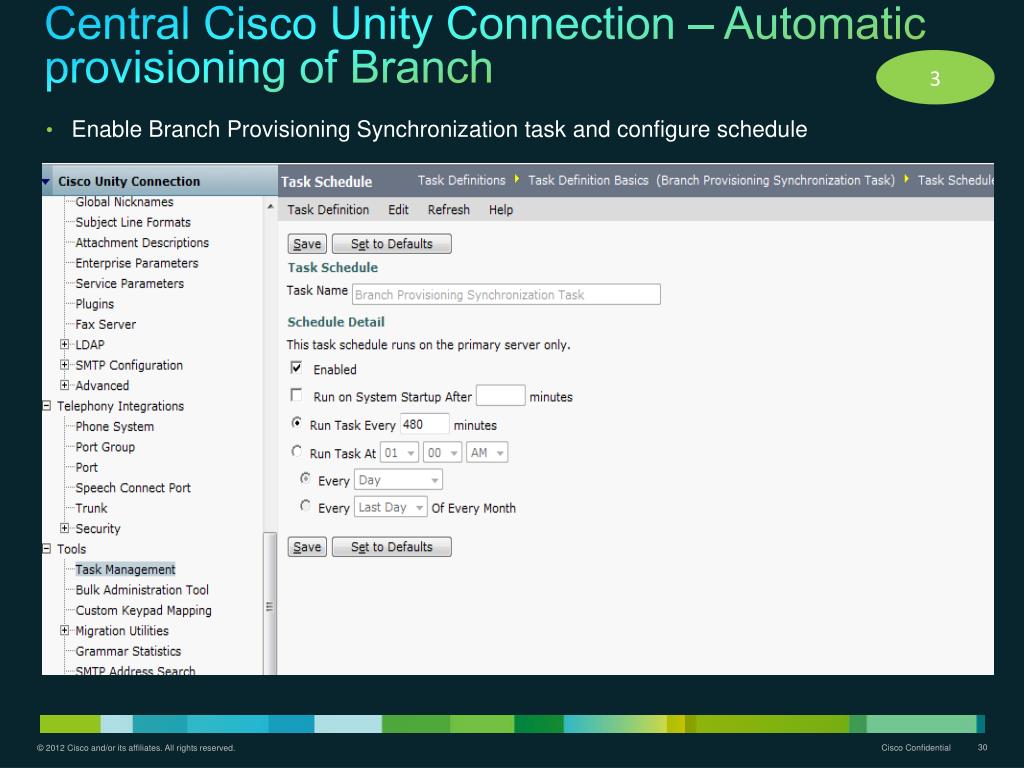Toggle the Enabled checkbox
Screen dimensions: 1024x768
(x=296, y=368)
